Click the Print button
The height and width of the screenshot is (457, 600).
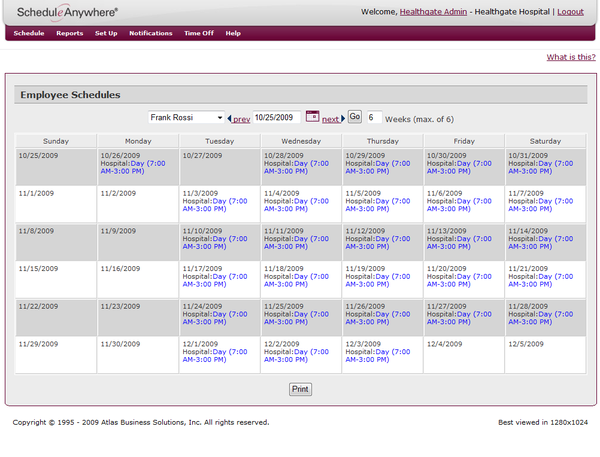pyautogui.click(x=300, y=388)
